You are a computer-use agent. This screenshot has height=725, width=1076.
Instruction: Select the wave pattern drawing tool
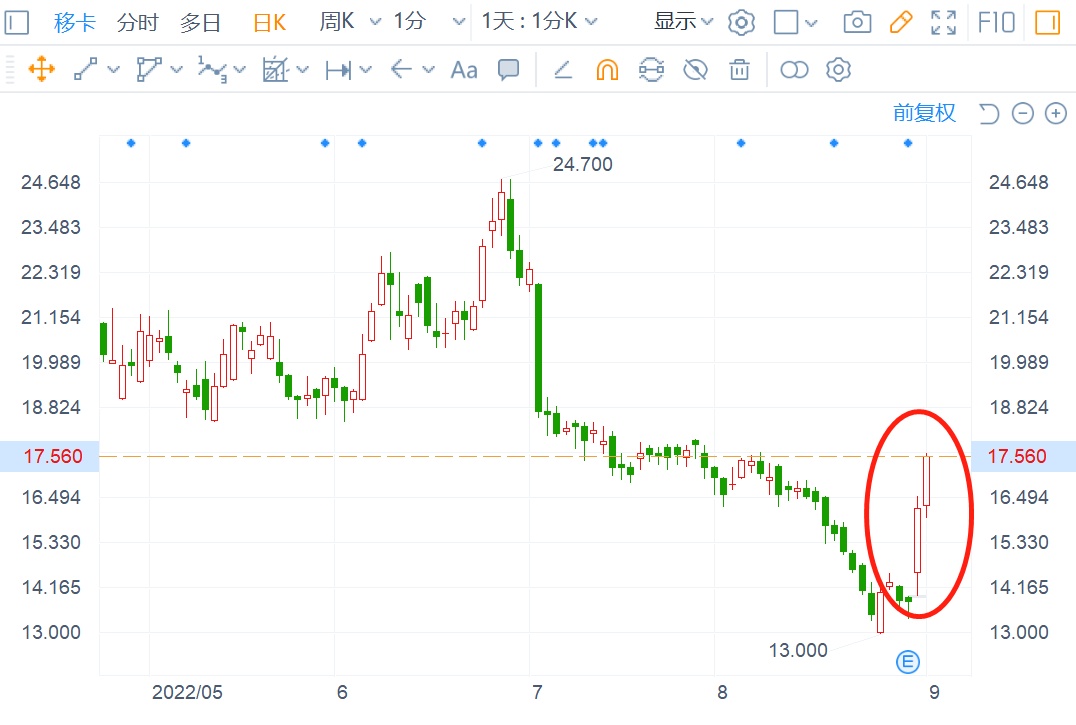(x=212, y=70)
